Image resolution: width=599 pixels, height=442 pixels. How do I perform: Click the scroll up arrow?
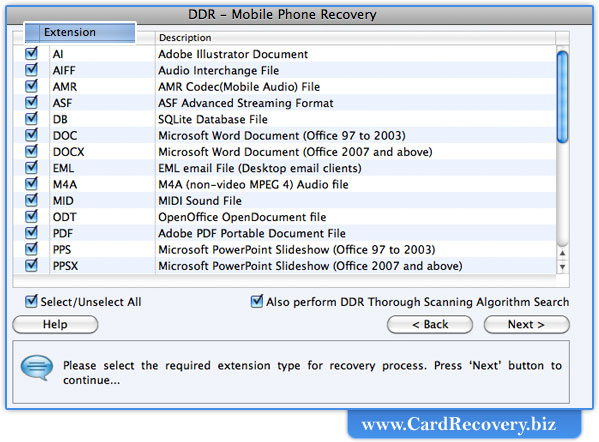click(x=562, y=253)
